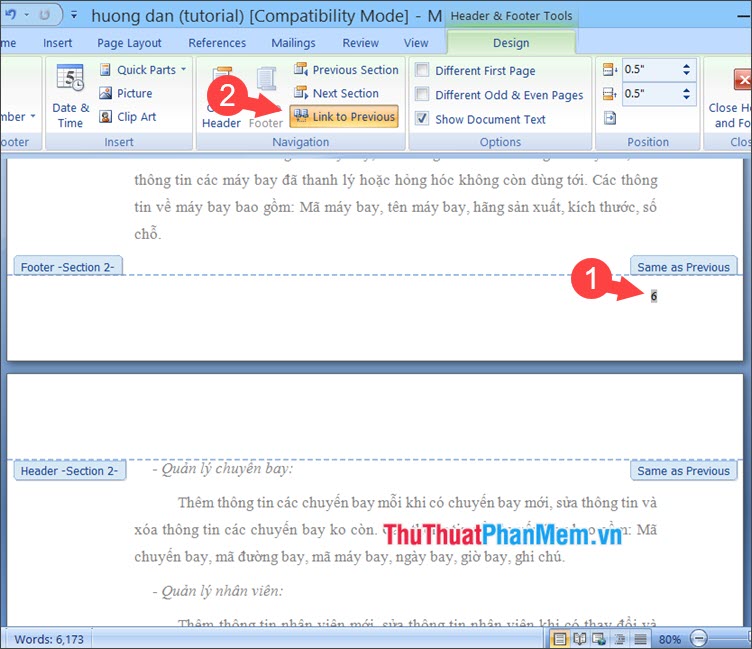Screen dimensions: 752x649
Task: Switch to Web Layout view
Action: (598, 639)
